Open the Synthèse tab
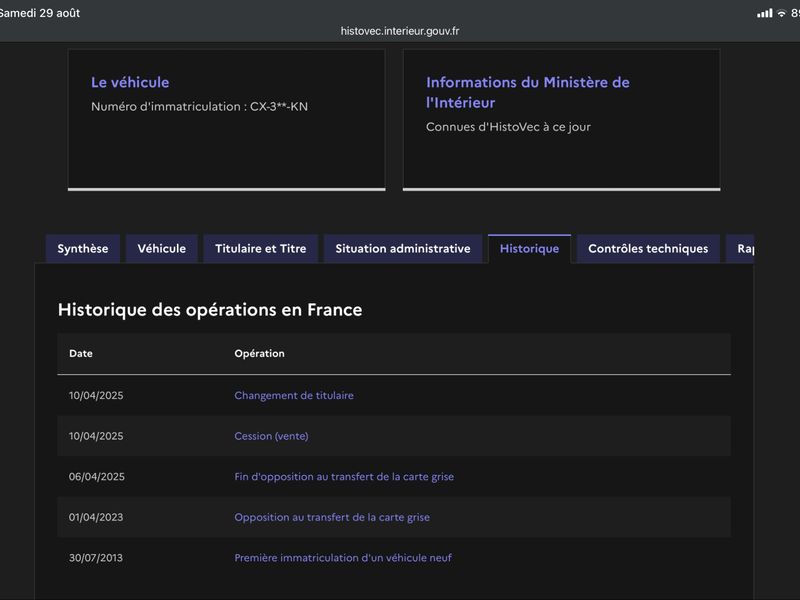The image size is (800, 600). click(x=83, y=248)
